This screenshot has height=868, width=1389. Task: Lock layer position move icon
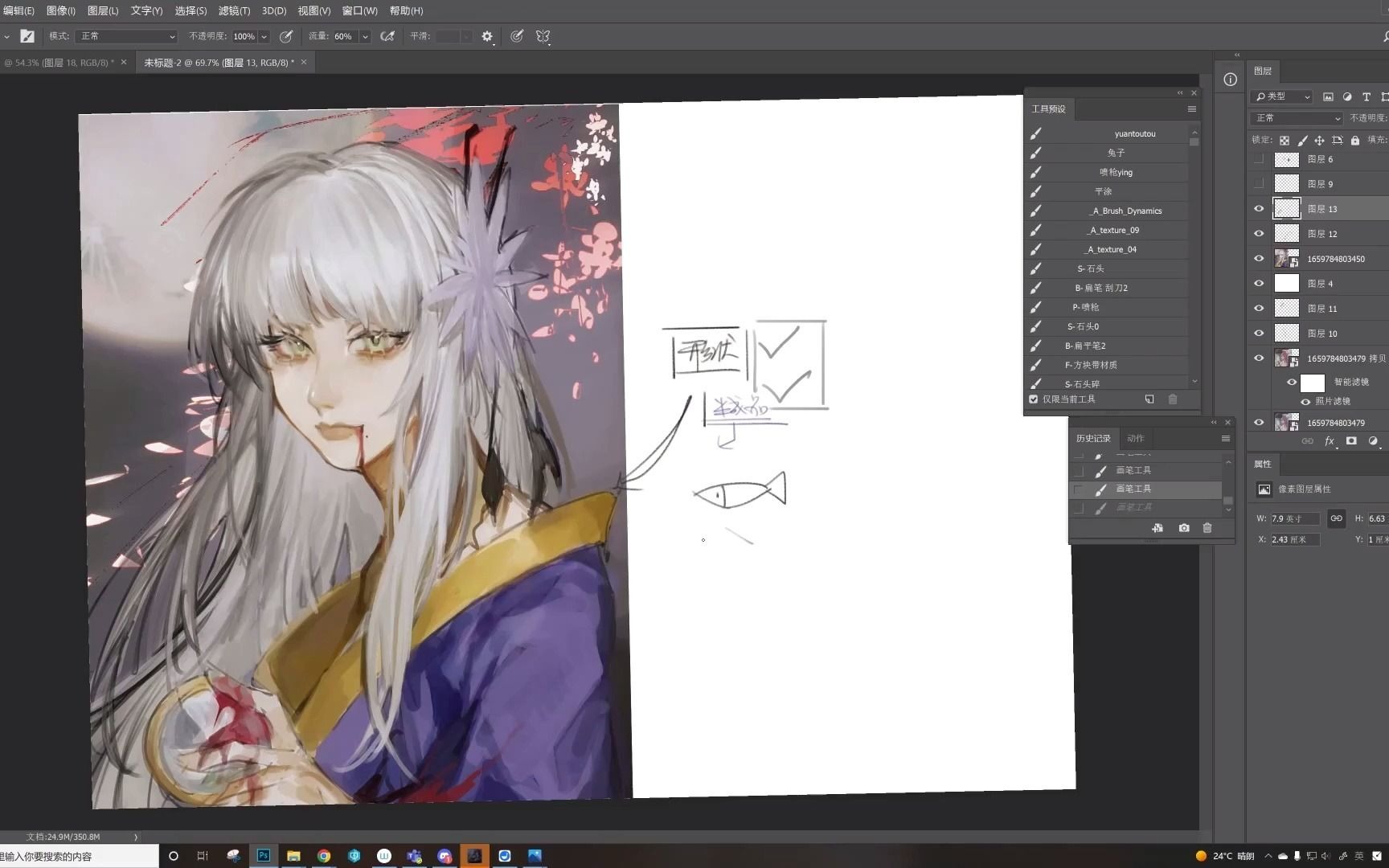(1319, 140)
